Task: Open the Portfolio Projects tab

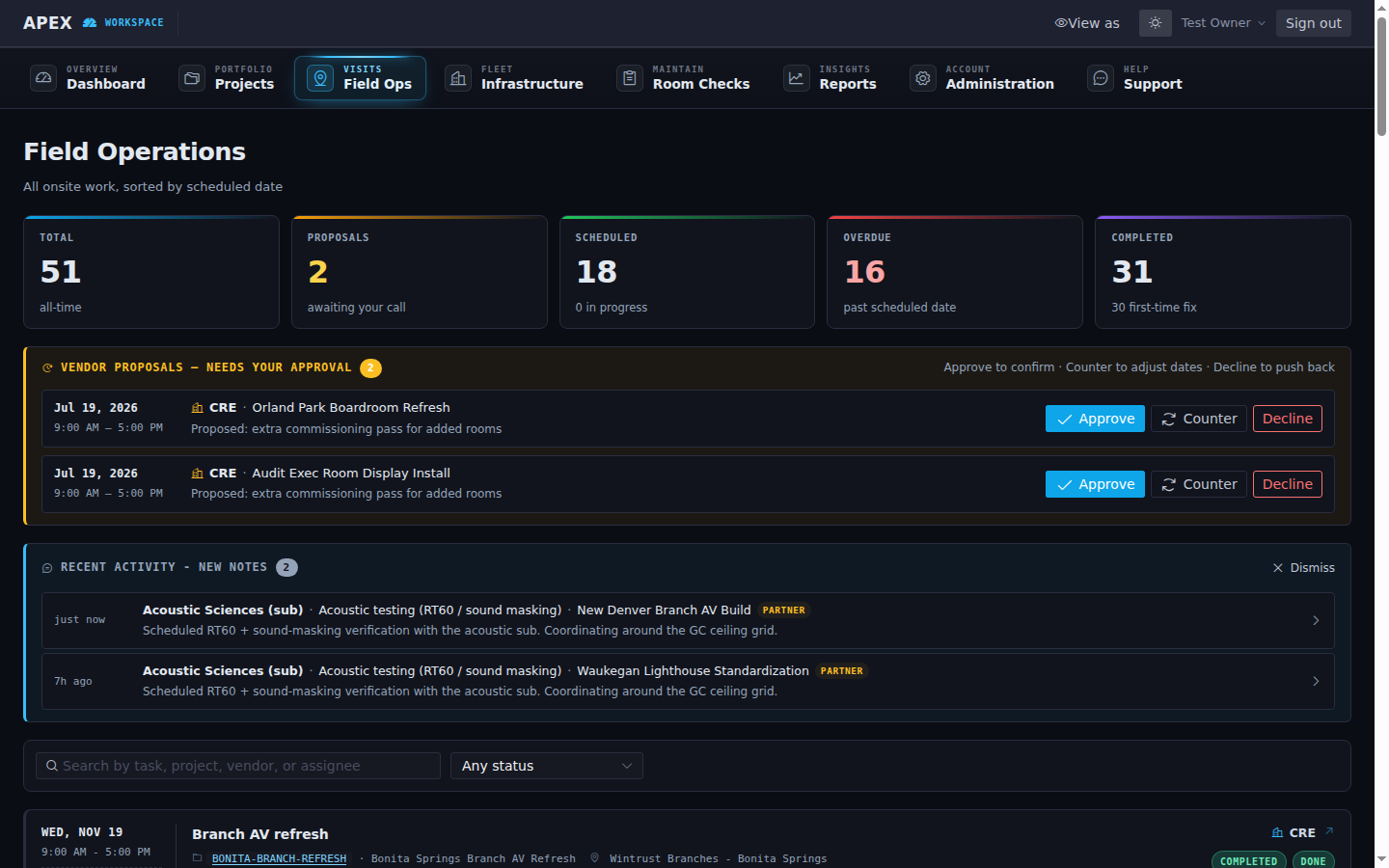Action: (228, 78)
